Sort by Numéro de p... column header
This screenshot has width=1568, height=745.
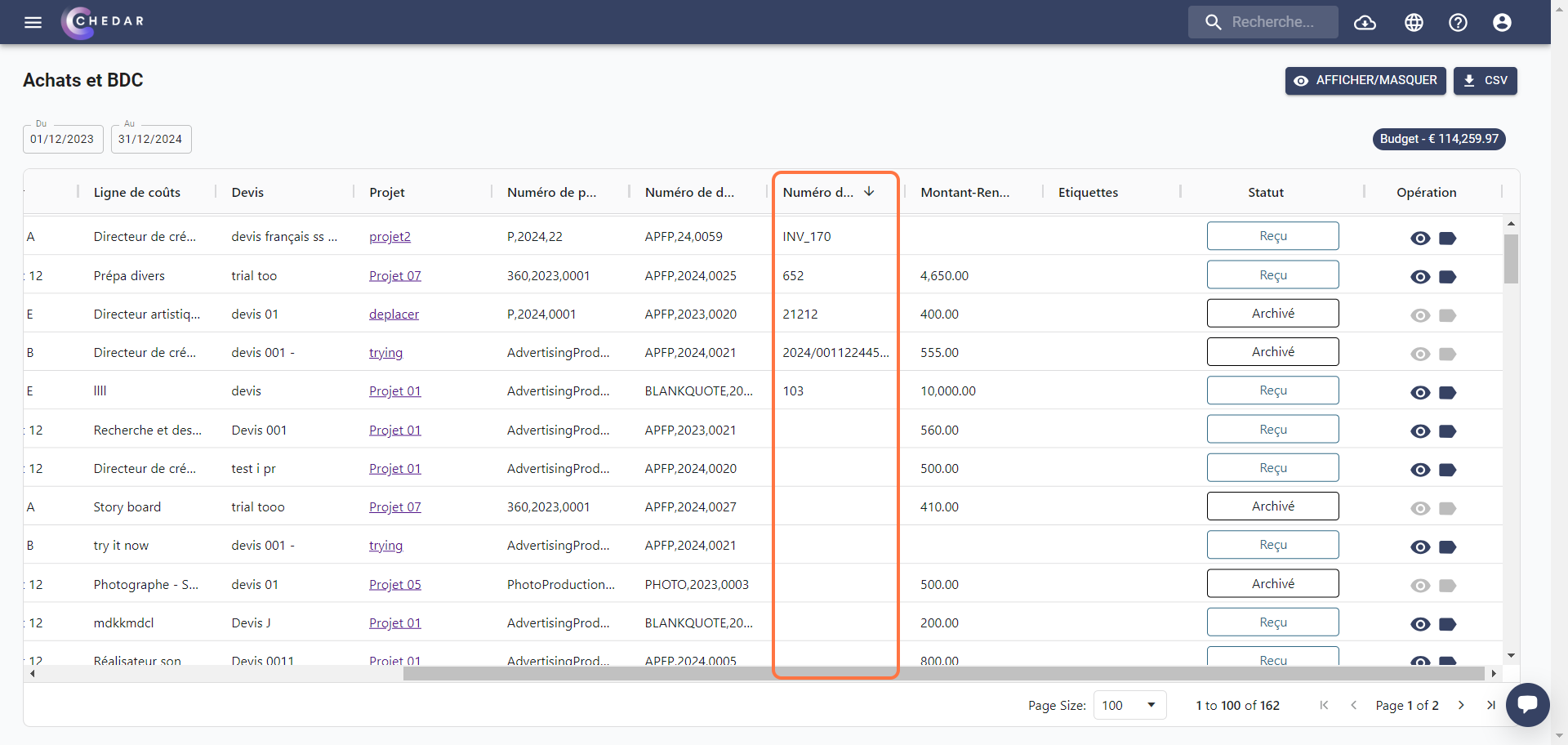552,193
